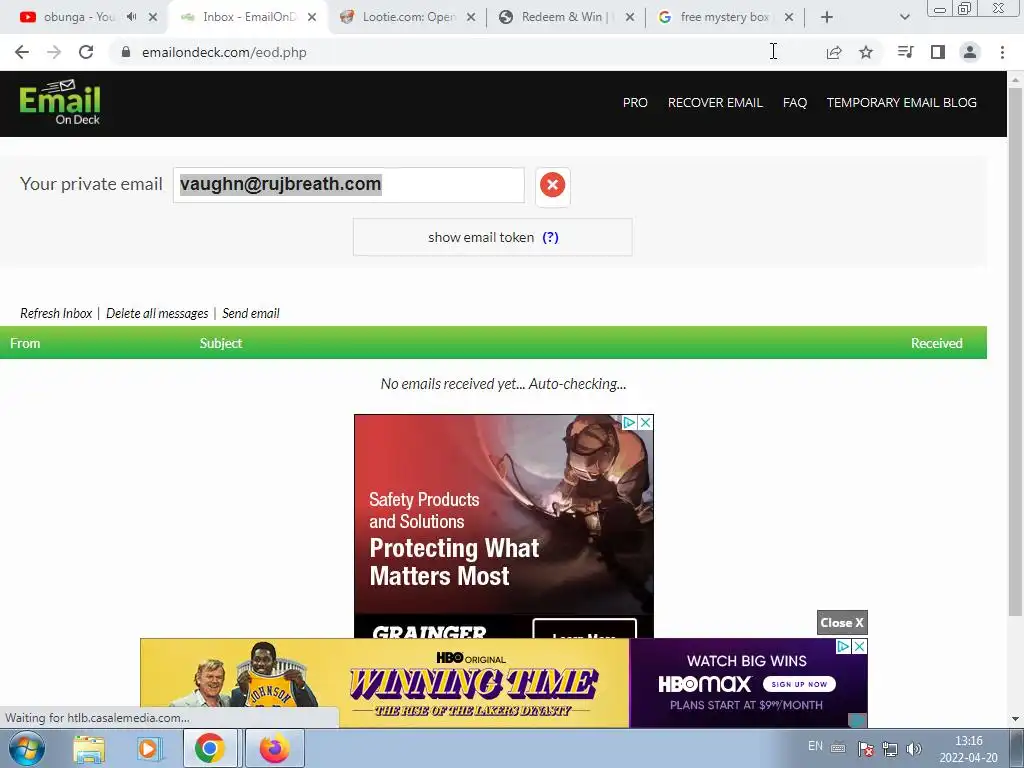This screenshot has width=1024, height=768.
Task: View site lock information
Action: tap(125, 52)
